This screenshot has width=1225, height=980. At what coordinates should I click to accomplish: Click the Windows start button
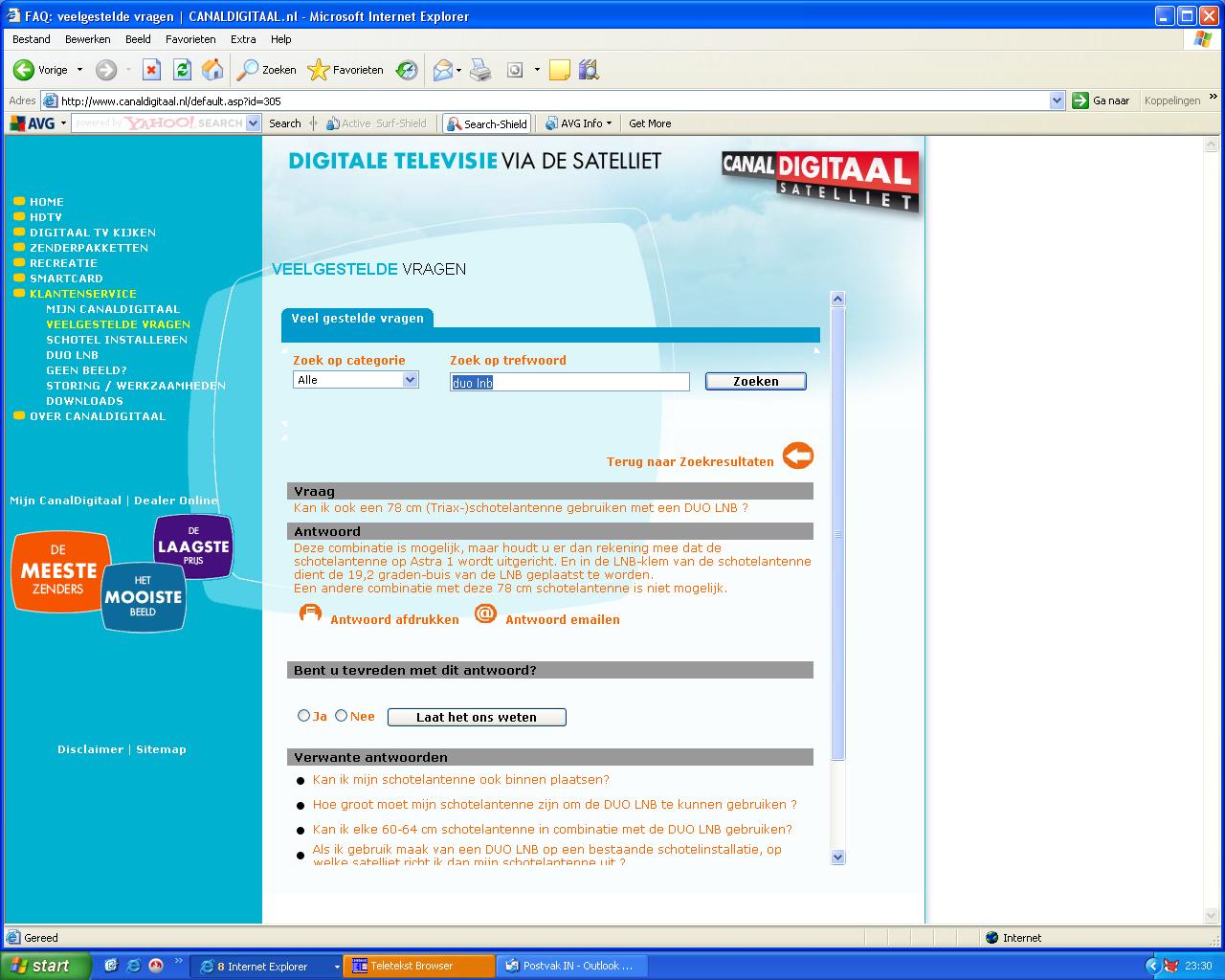[x=46, y=966]
